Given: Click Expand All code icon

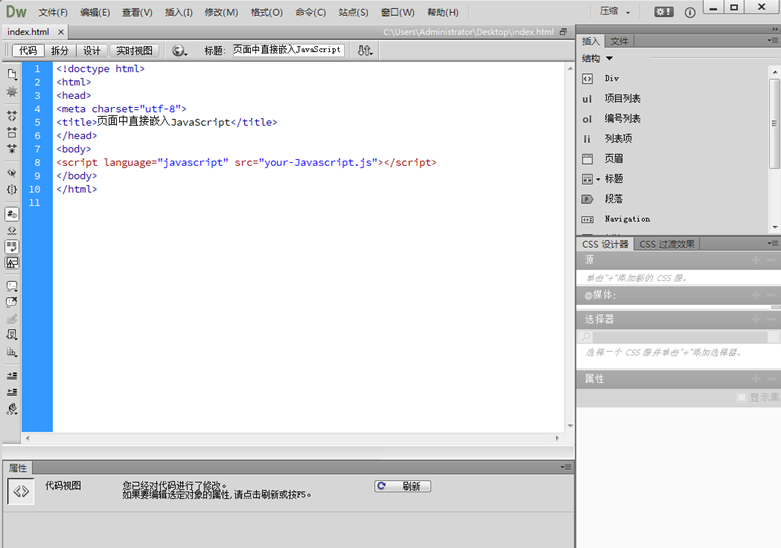Looking at the screenshot, I should pos(12,149).
